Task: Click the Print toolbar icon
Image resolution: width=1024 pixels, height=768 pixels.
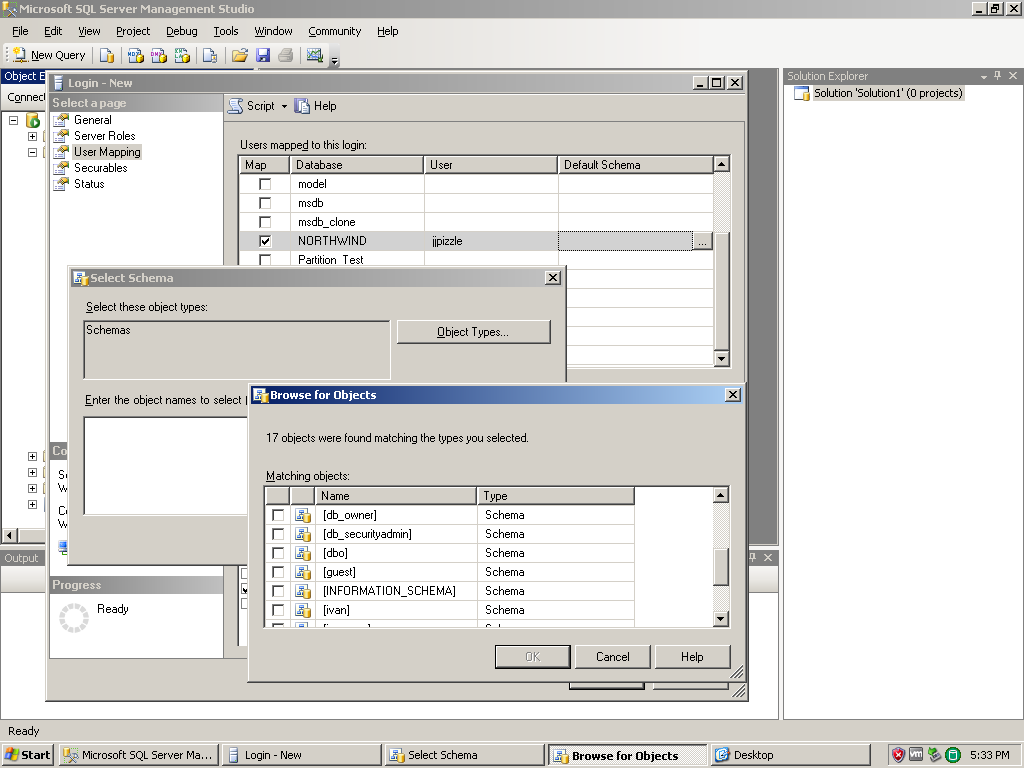Action: coord(285,56)
